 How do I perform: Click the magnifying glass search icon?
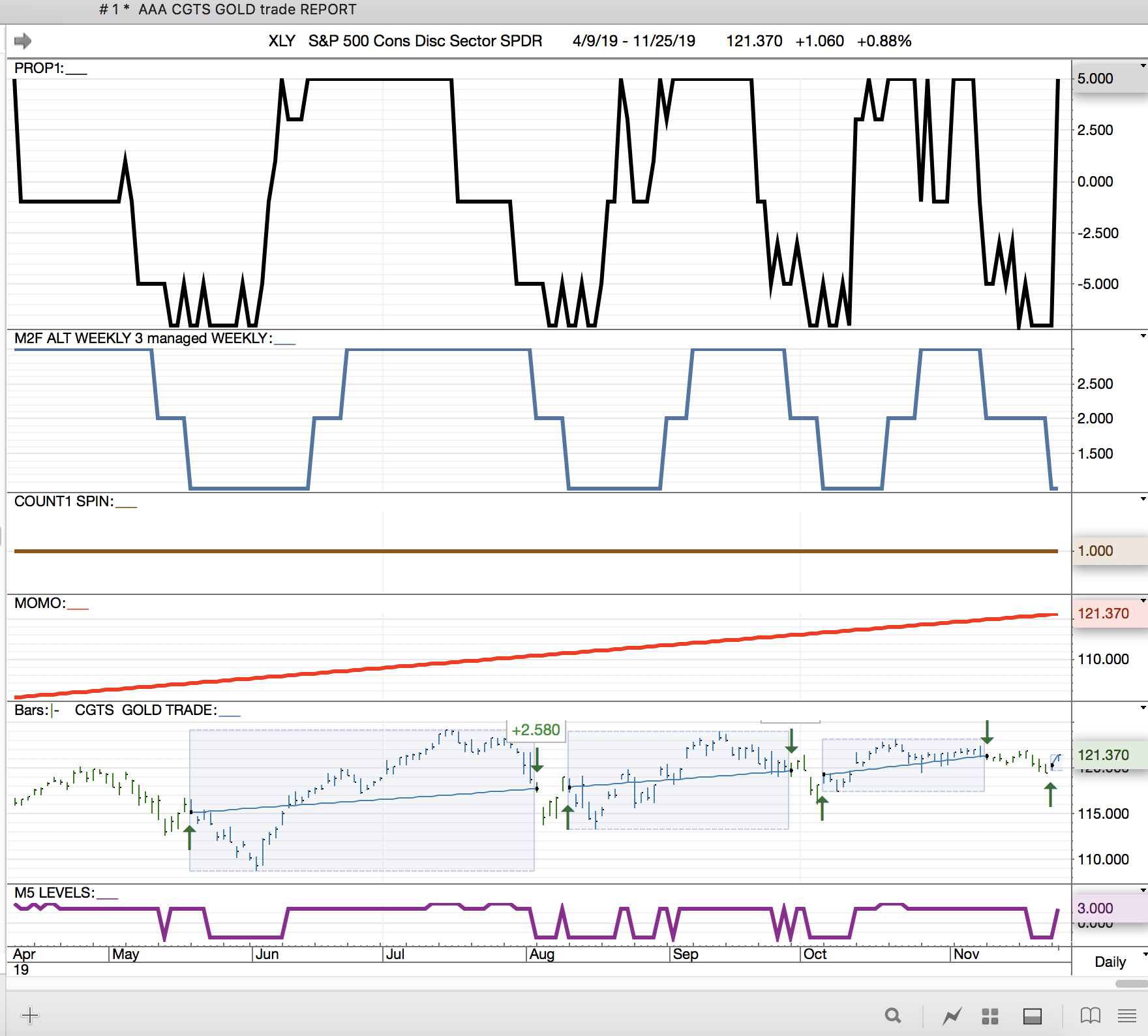point(893,1016)
